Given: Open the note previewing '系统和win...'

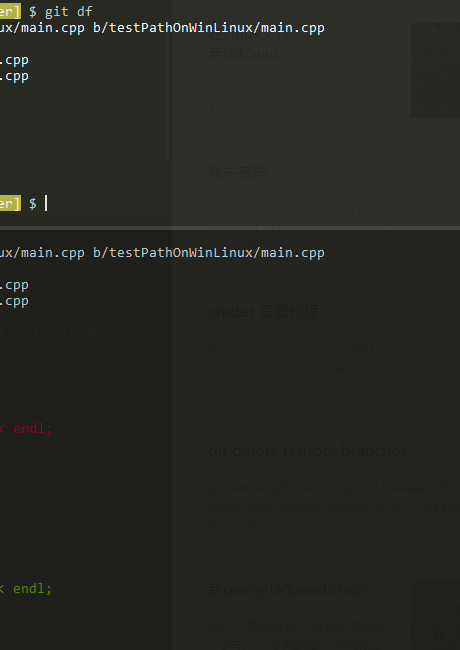Looking at the screenshot, I should point(249,54).
